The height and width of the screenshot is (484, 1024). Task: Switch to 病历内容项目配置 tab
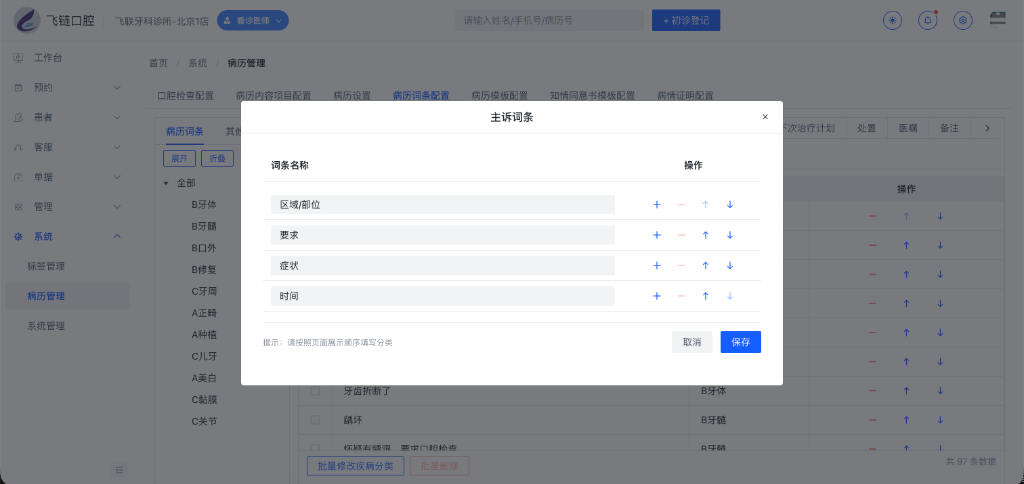tap(273, 95)
